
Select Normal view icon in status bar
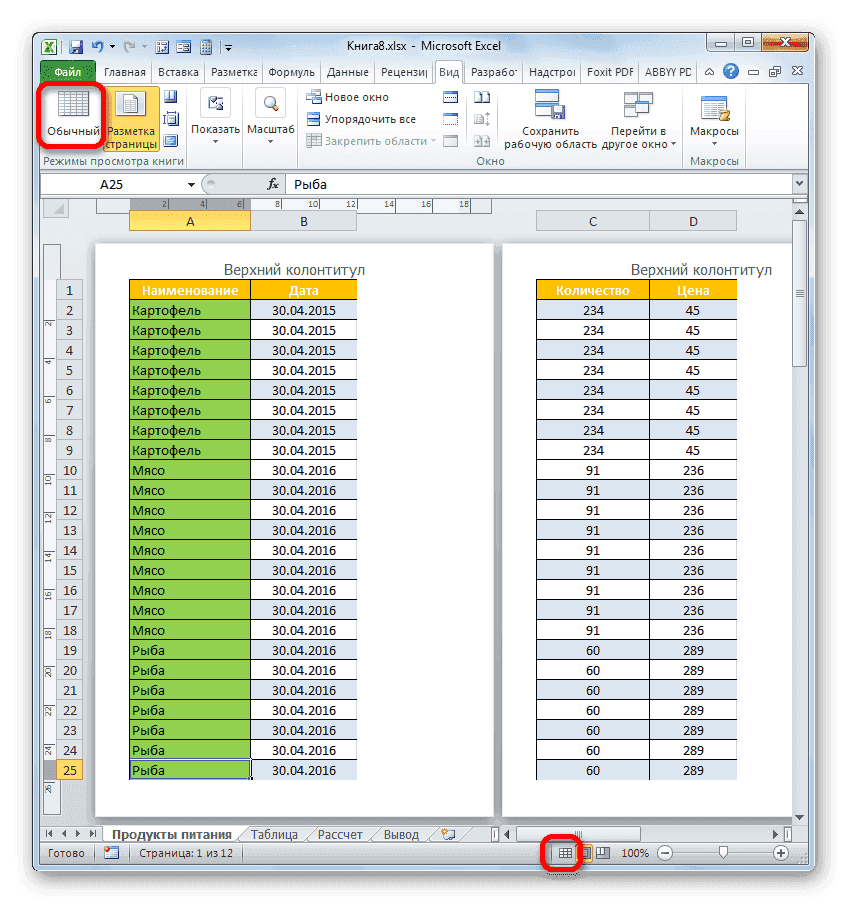tap(565, 852)
